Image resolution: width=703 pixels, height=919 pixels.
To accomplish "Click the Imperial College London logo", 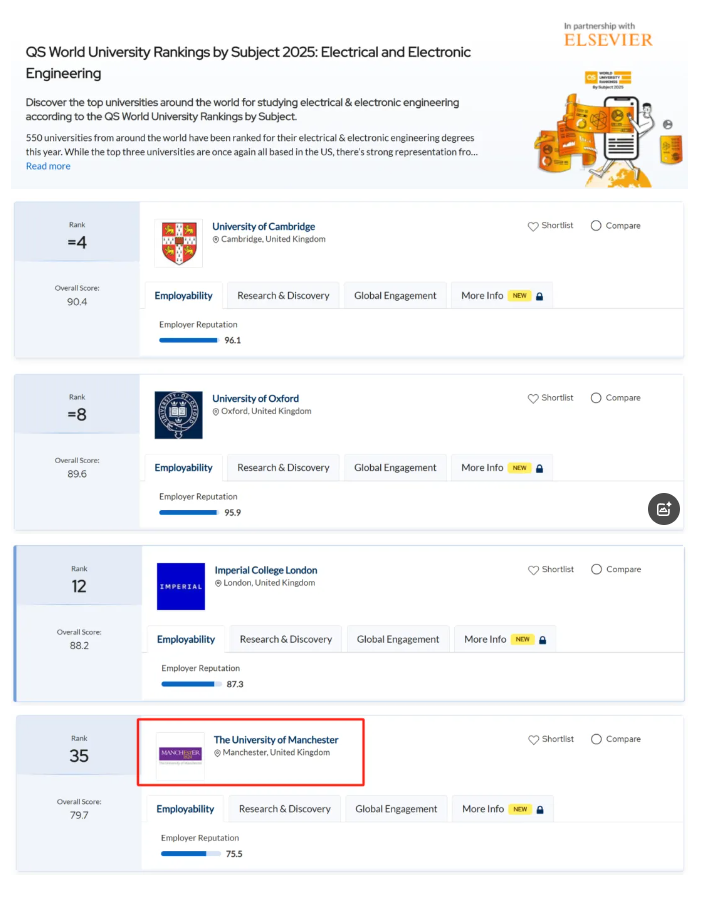I will coord(181,586).
